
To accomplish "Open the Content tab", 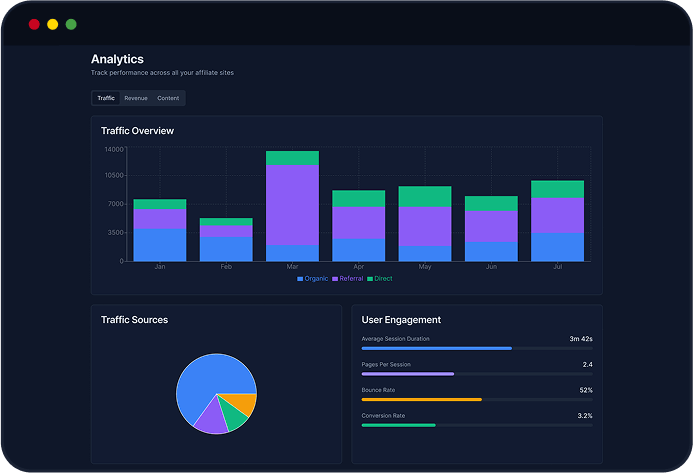I will pos(168,98).
